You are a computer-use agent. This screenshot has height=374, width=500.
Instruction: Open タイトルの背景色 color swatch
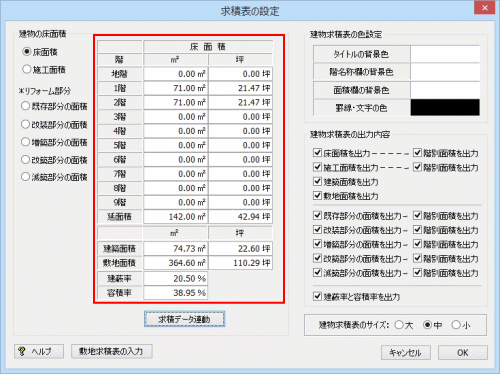coord(445,54)
